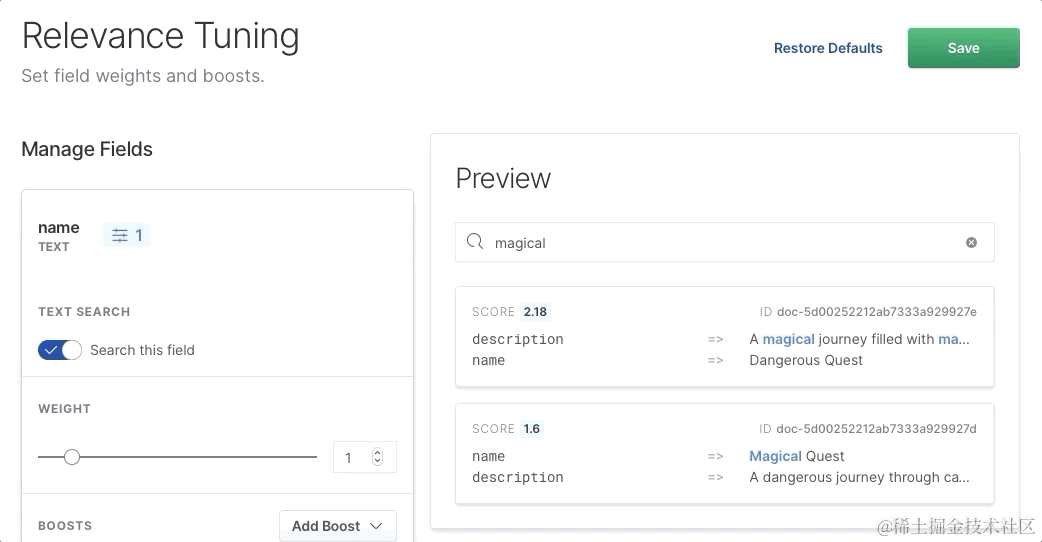Click the first result's document ID
Image resolution: width=1042 pixels, height=542 pixels.
tap(877, 312)
